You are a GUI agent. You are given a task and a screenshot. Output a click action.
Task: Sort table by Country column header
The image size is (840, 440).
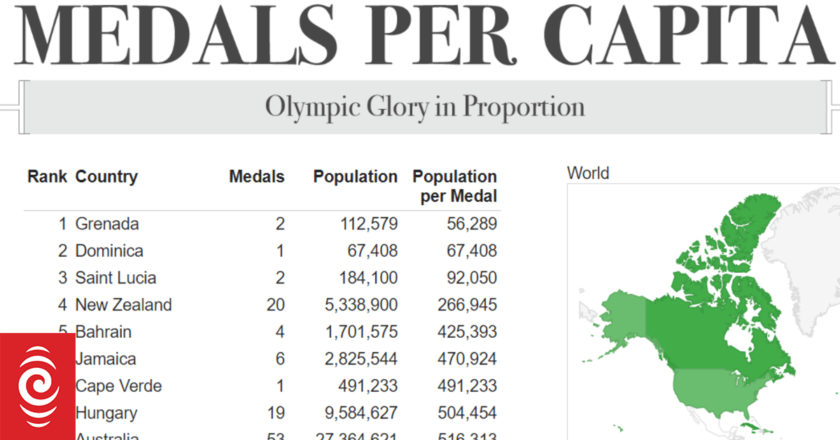106,177
